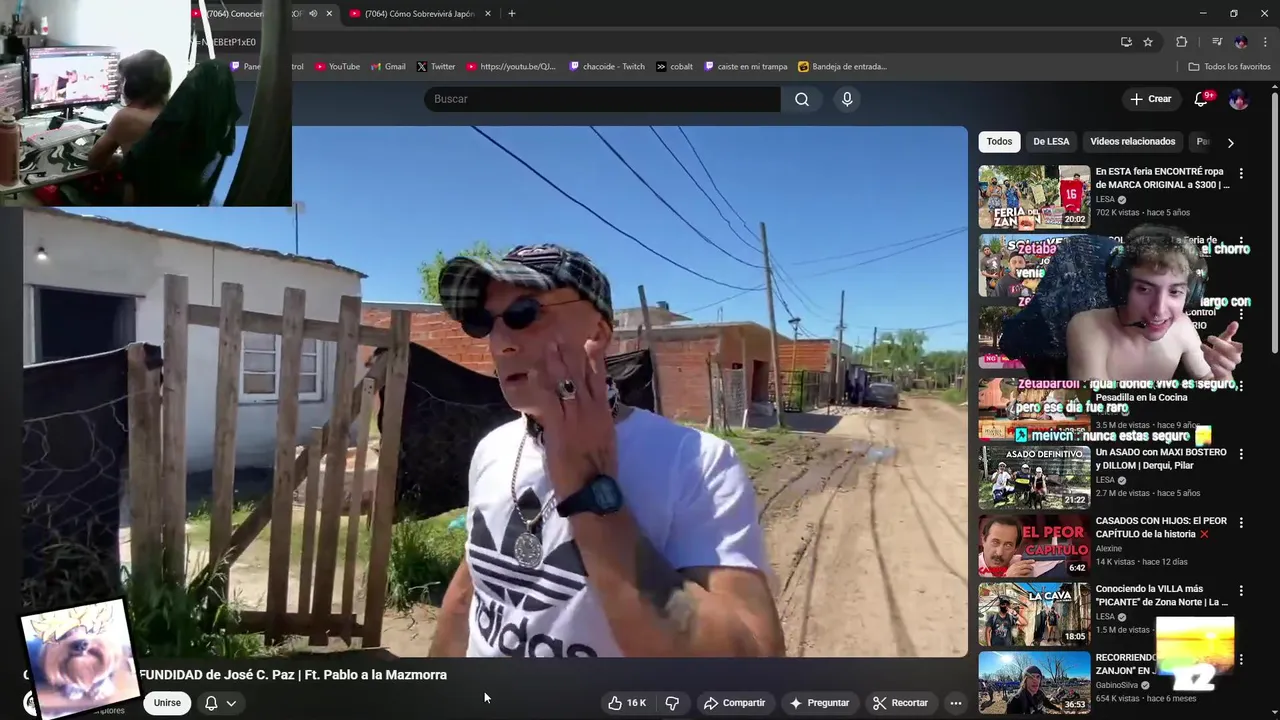Start voice search with the microphone icon
This screenshot has height=720, width=1280.
pos(847,99)
